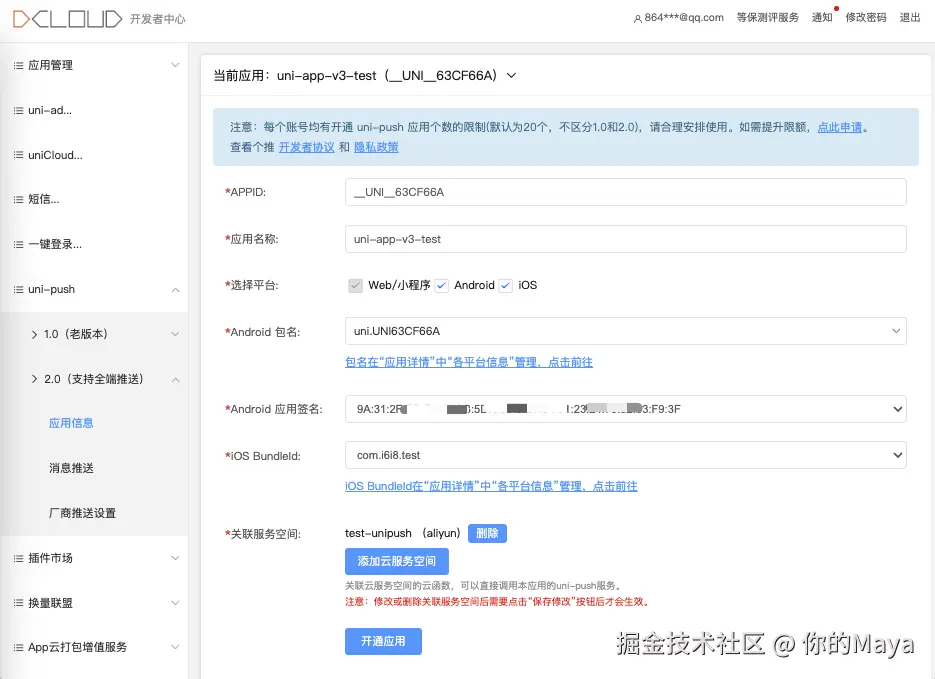This screenshot has width=935, height=679.
Task: Expand App云打包增值服务 chevron
Action: 175,647
